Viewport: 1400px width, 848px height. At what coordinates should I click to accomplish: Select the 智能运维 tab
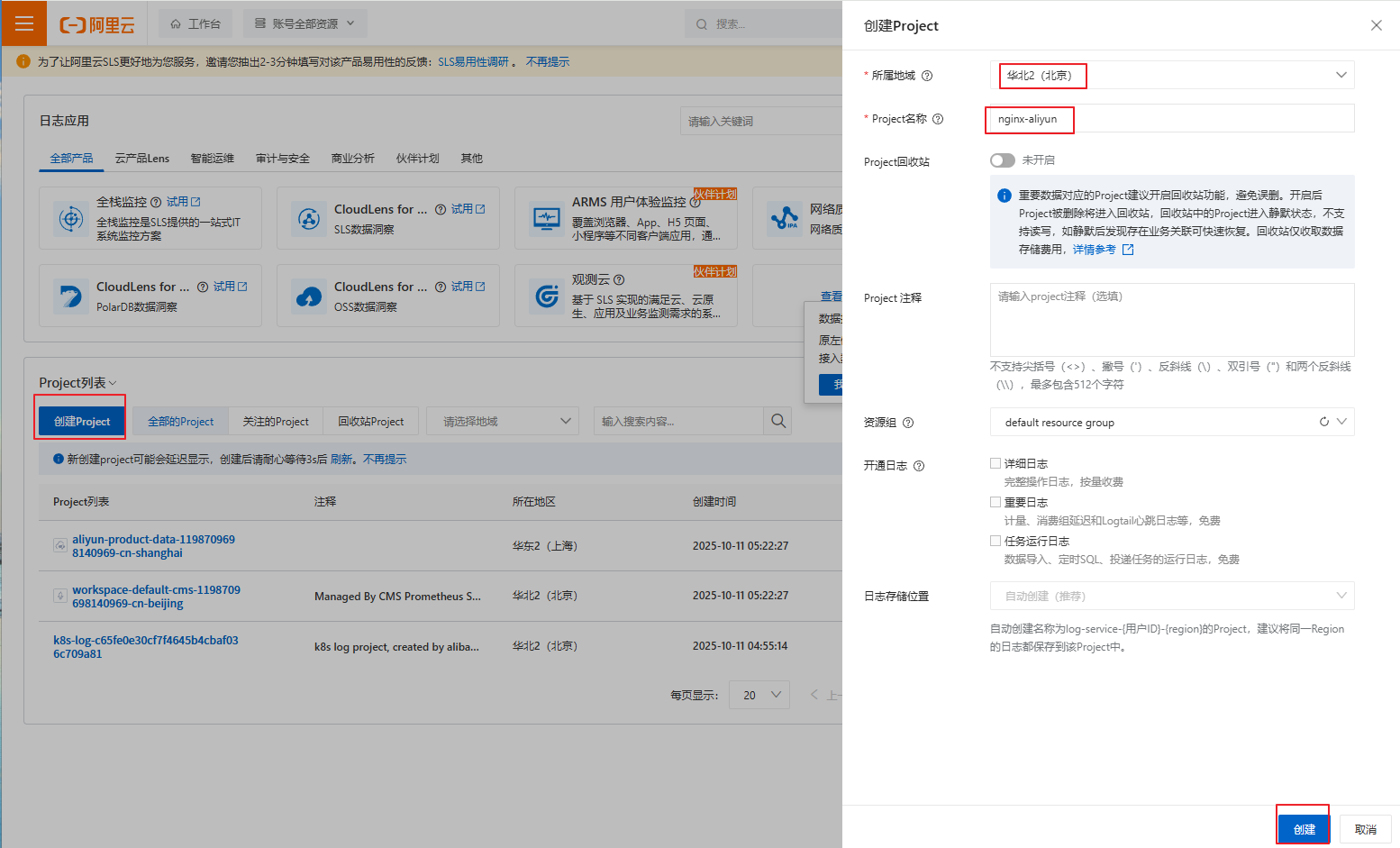(x=212, y=158)
